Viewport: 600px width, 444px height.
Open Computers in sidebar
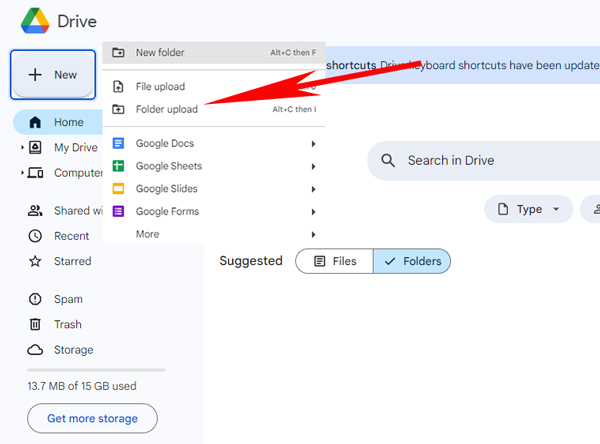(78, 173)
